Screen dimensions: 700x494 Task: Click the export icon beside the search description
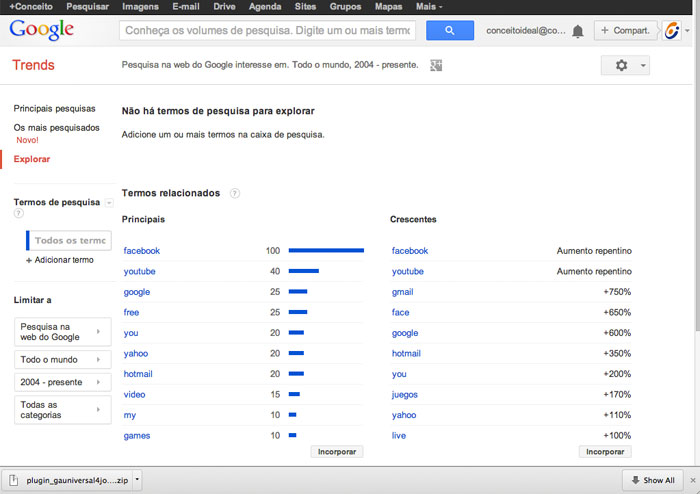coord(436,65)
